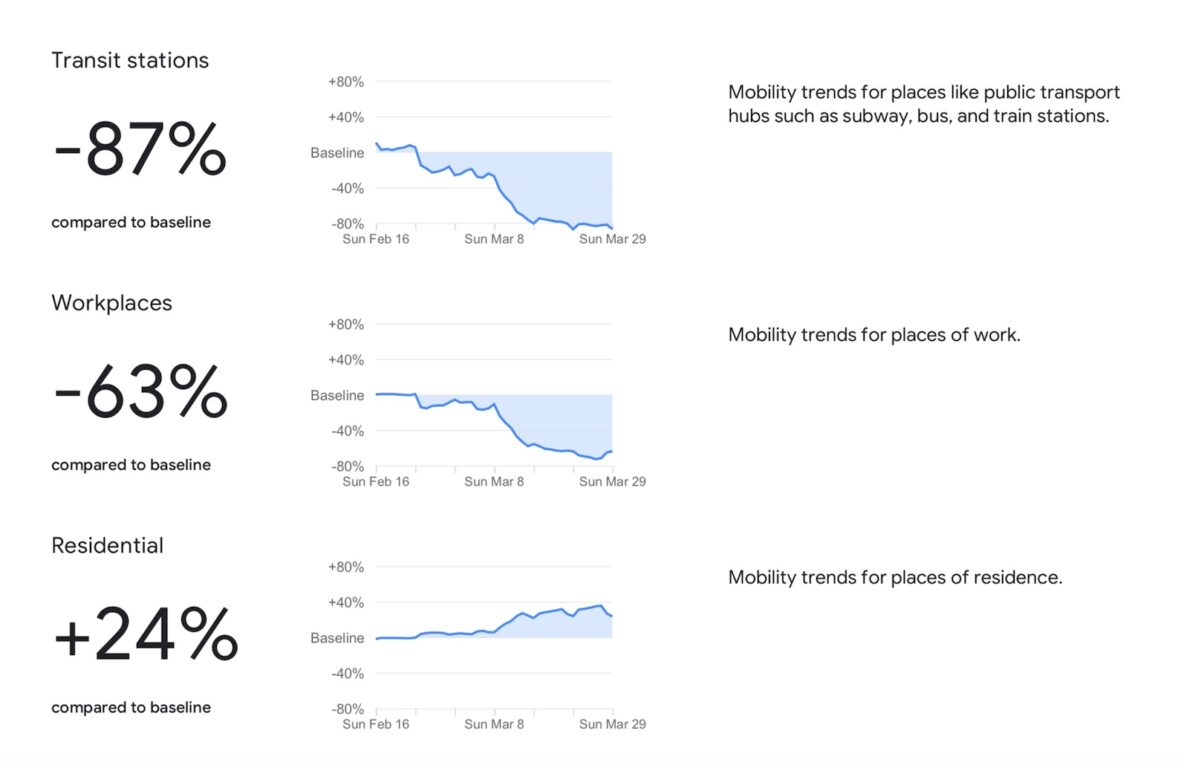Select the -63% workplaces figure

(140, 392)
